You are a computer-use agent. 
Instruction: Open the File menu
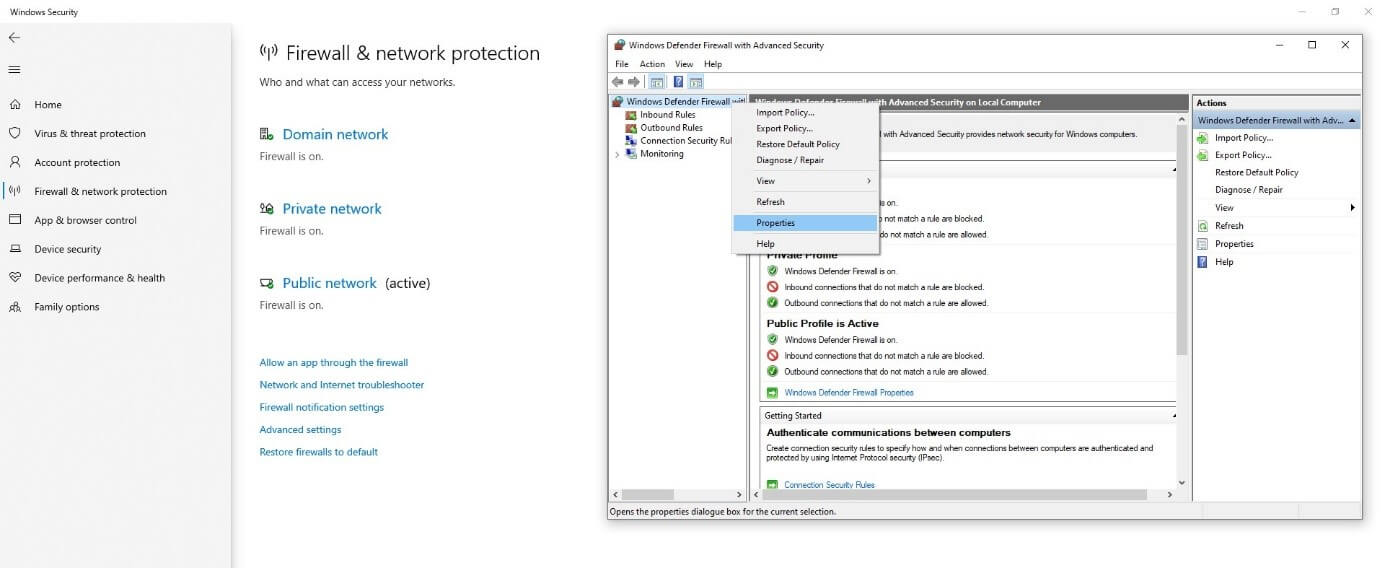(x=622, y=64)
